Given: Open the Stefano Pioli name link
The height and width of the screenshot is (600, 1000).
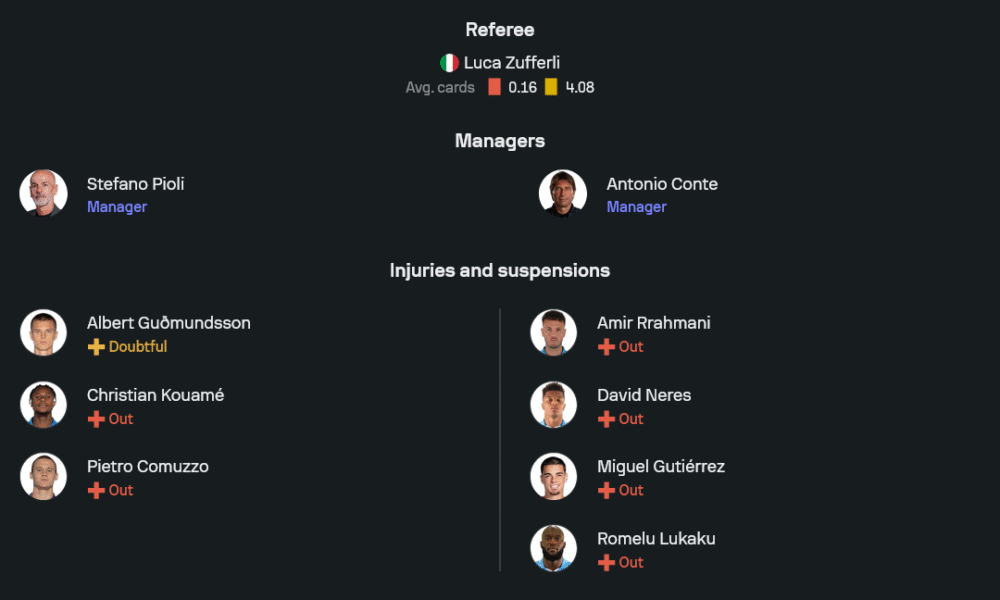Looking at the screenshot, I should [x=135, y=184].
